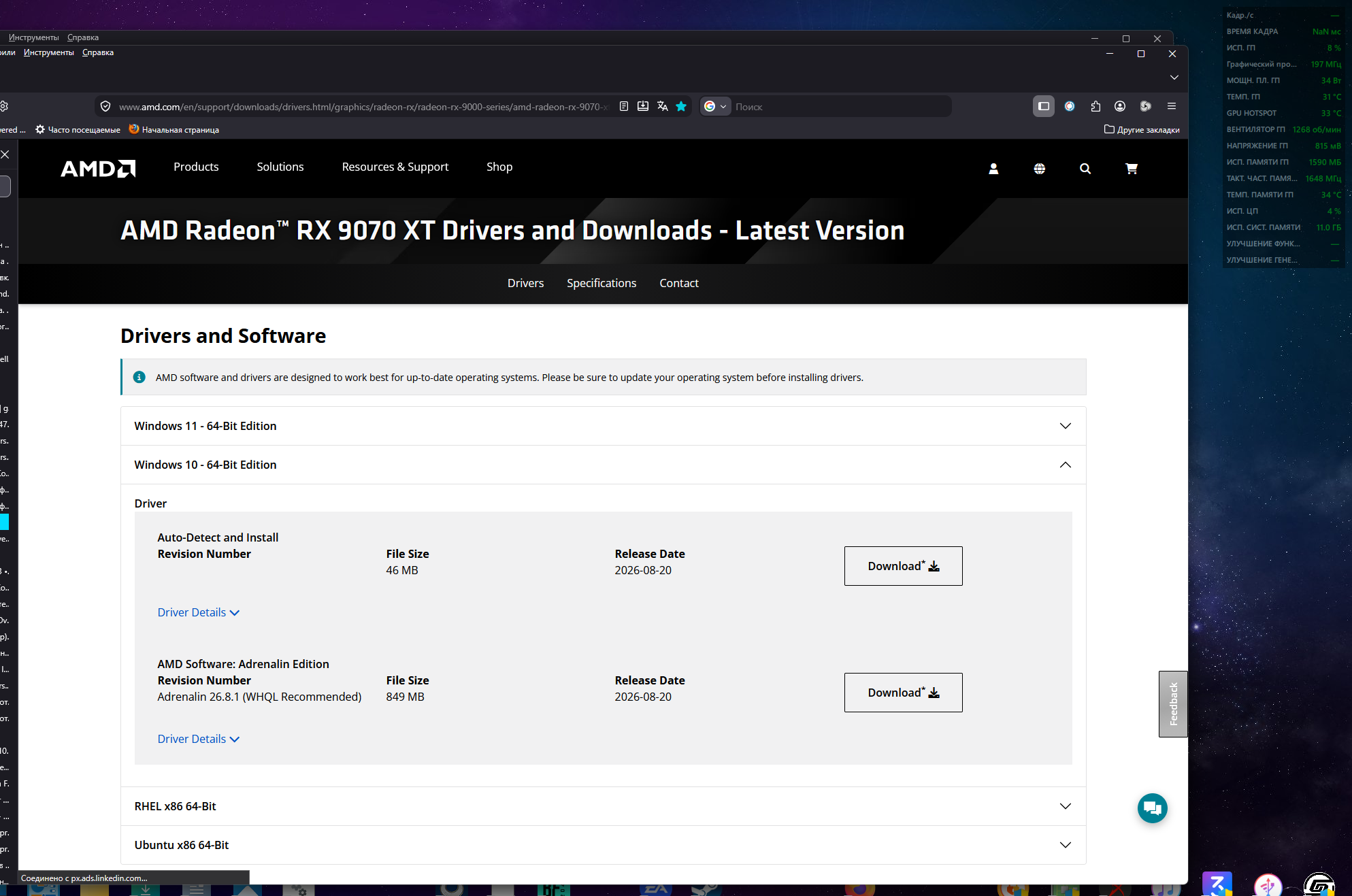Open the shopping cart icon
The height and width of the screenshot is (896, 1352).
click(1132, 169)
